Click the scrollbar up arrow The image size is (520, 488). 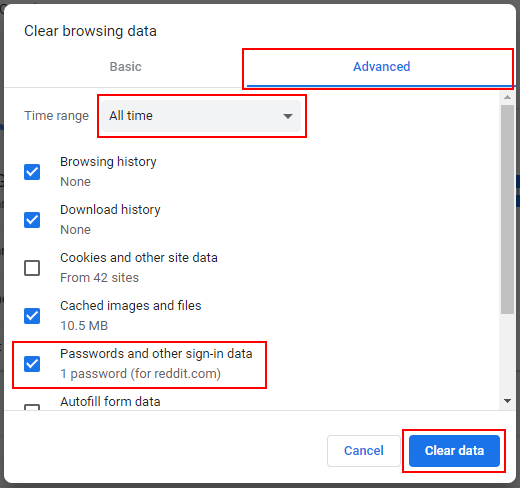pos(507,97)
